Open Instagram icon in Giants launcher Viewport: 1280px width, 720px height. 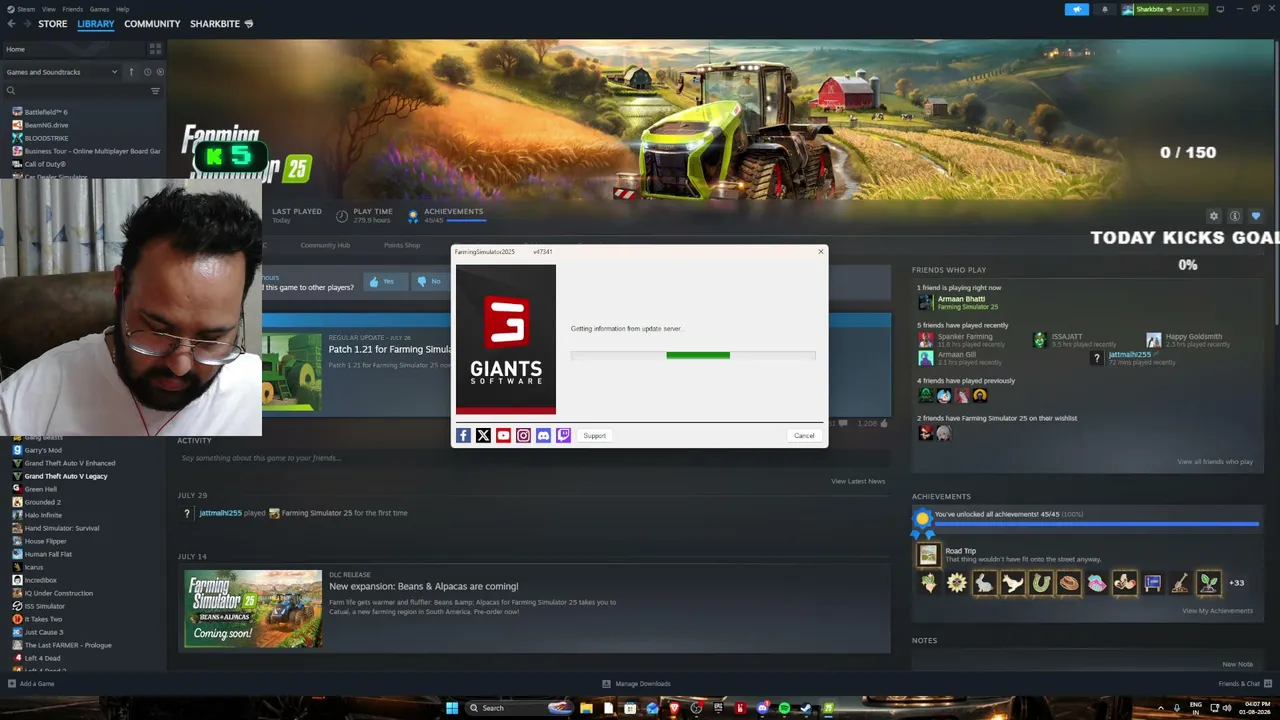(x=523, y=436)
